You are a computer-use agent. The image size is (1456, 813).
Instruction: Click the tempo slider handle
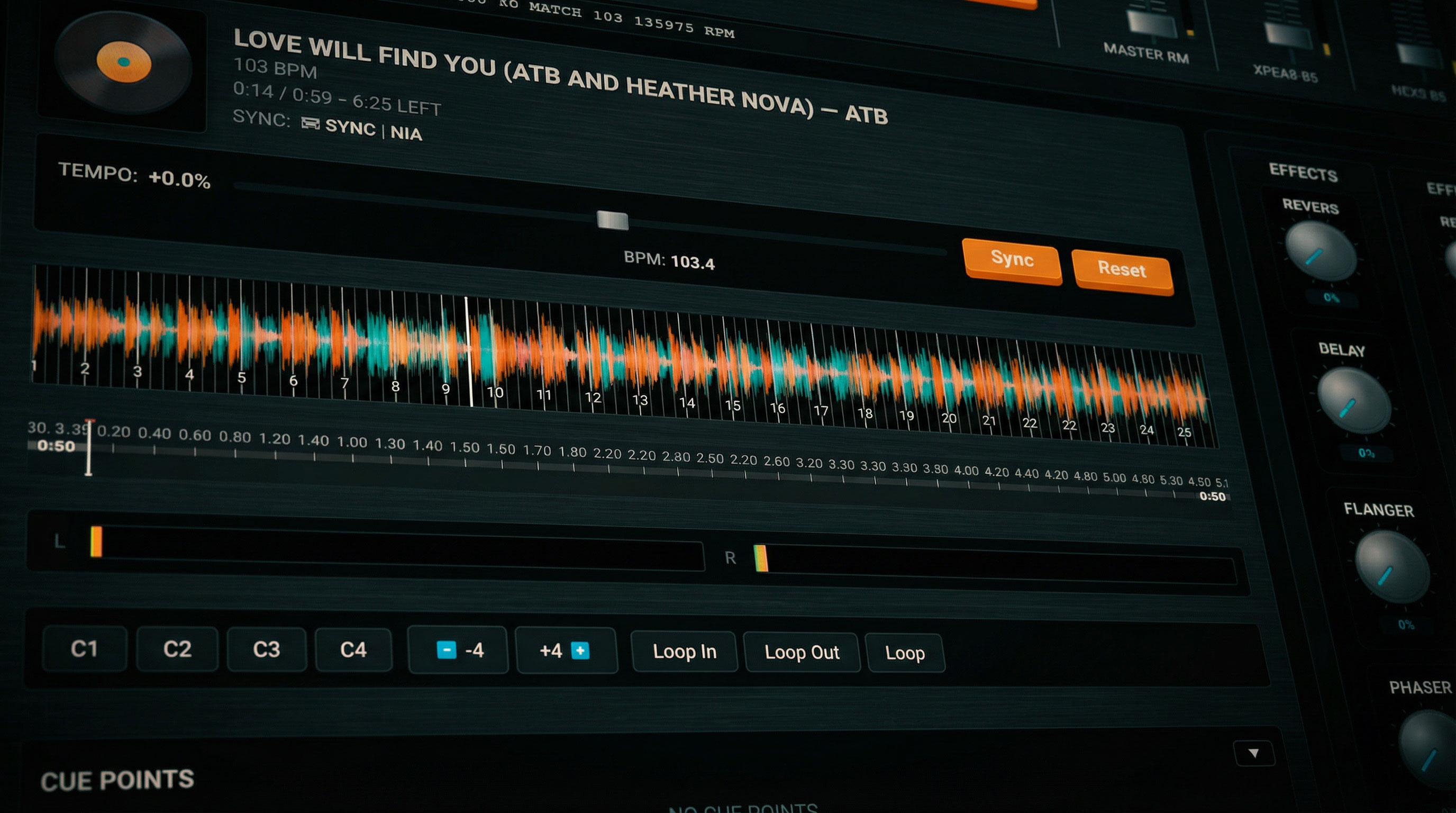[612, 220]
